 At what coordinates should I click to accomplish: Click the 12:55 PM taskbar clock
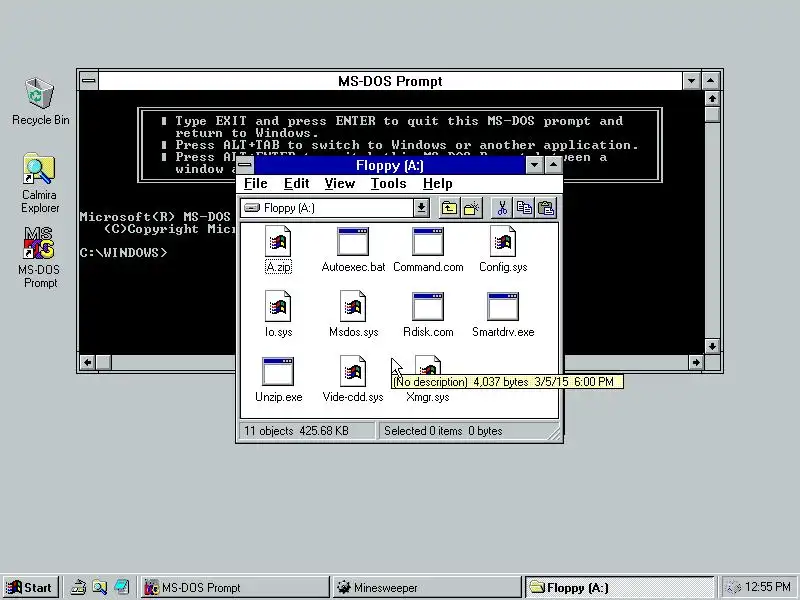[x=767, y=587]
